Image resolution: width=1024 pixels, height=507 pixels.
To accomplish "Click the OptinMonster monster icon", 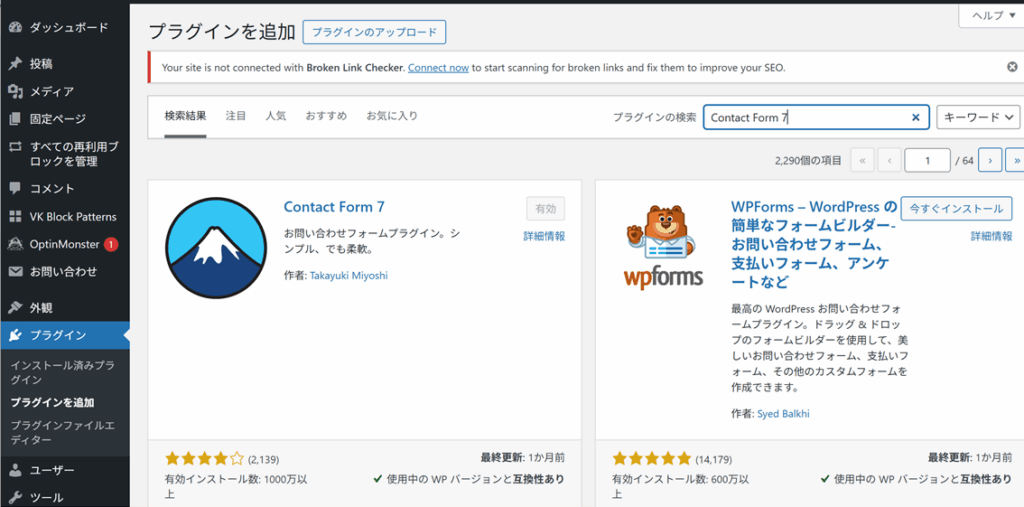I will click(16, 244).
